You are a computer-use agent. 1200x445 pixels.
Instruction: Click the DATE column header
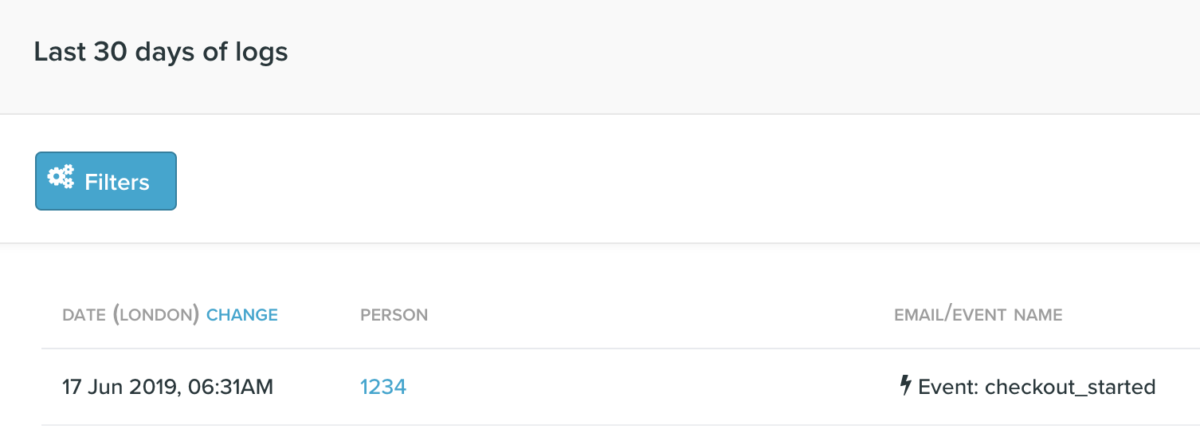[84, 315]
